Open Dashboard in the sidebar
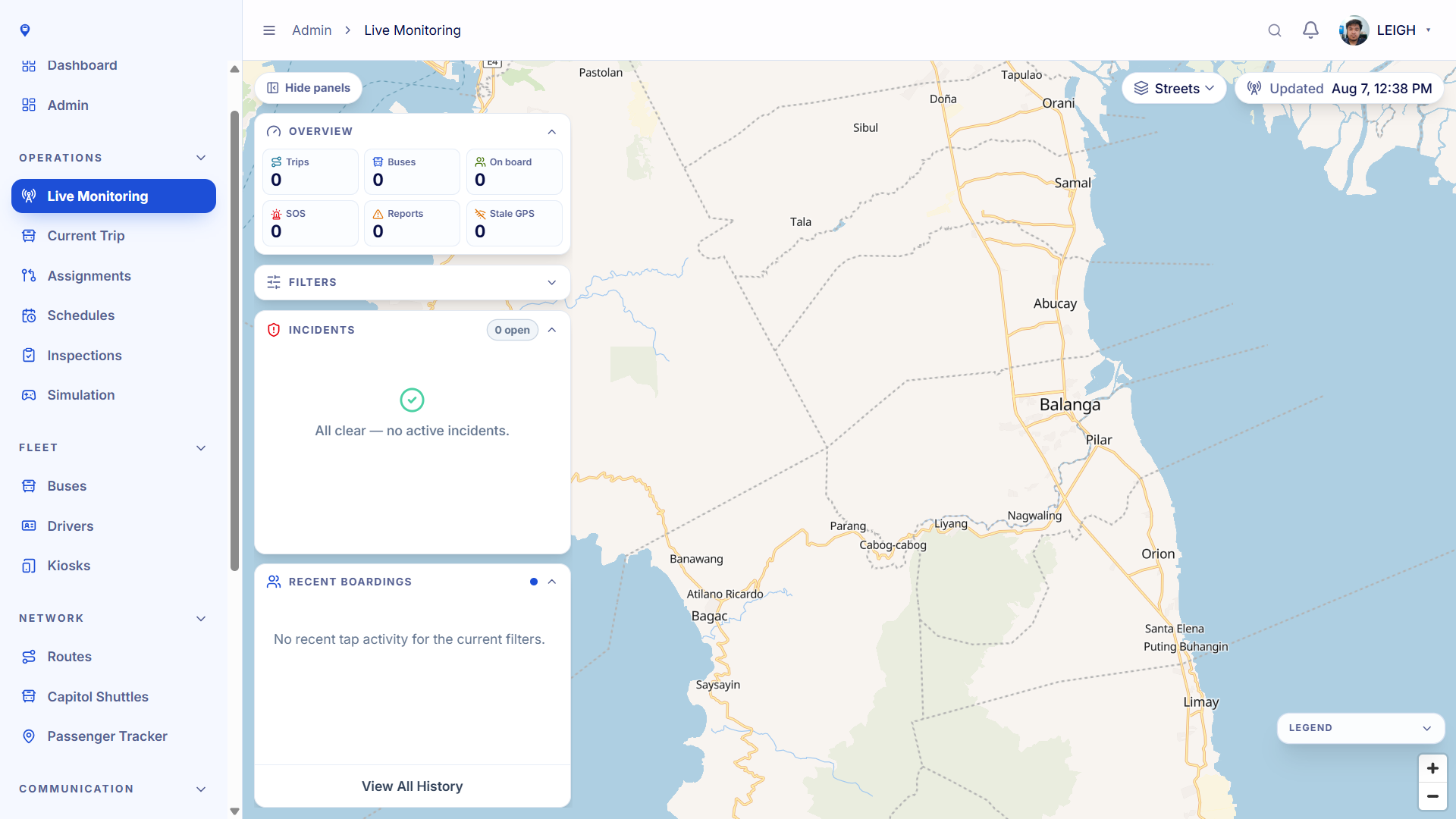This screenshot has height=819, width=1456. [114, 65]
